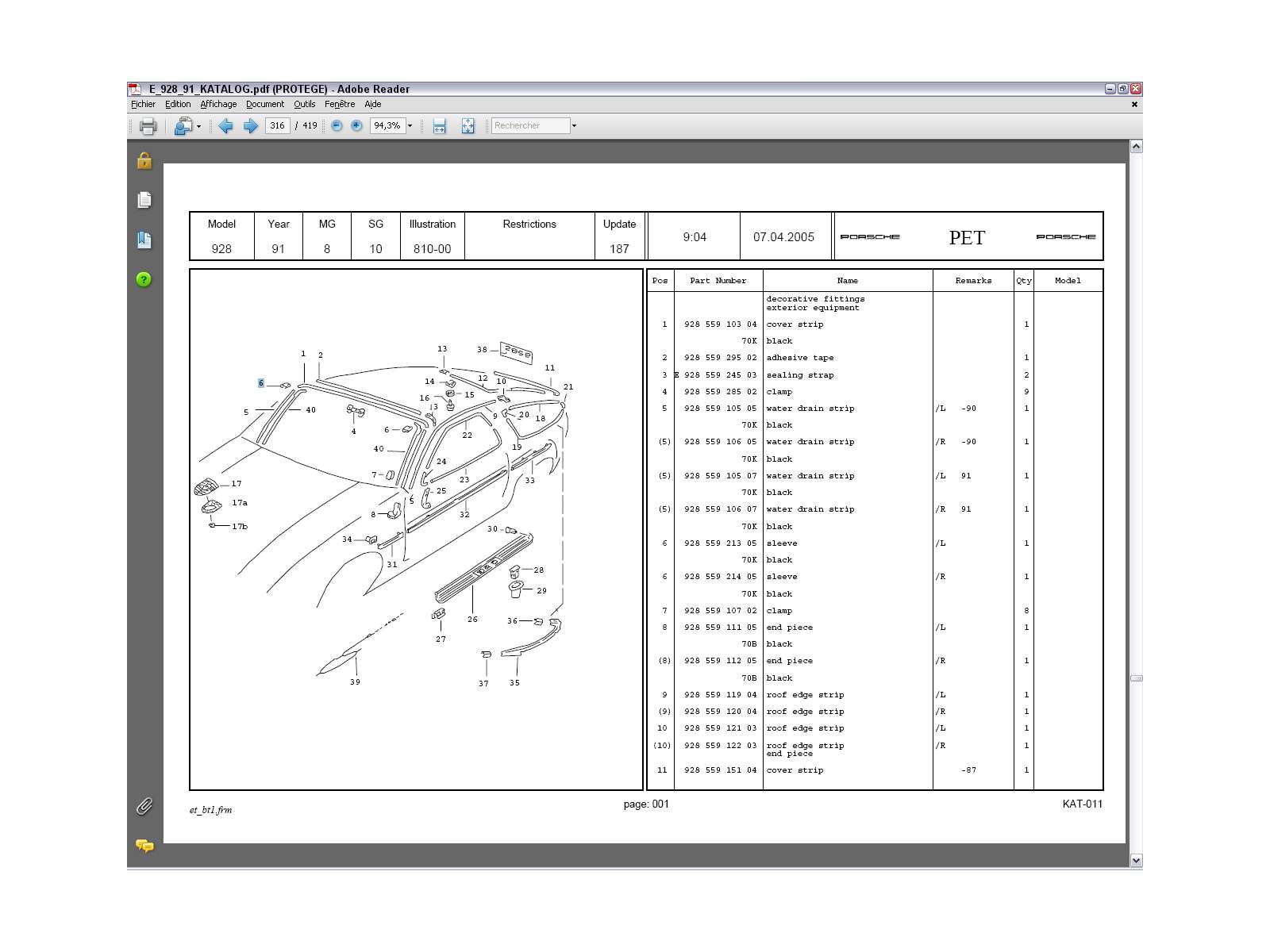Expand the Rechercher search options arrow
Screen dimensions: 1270x952
coord(574,125)
